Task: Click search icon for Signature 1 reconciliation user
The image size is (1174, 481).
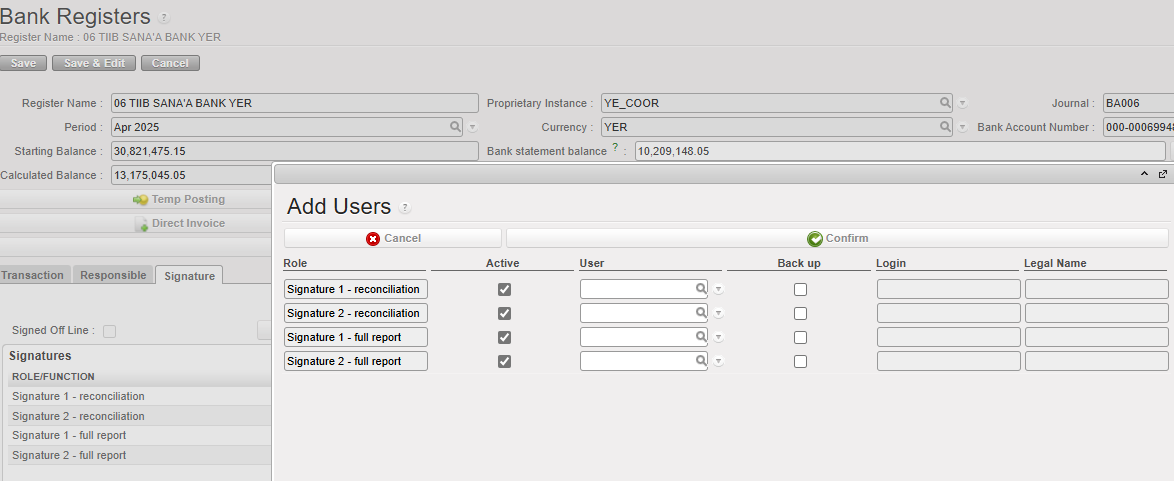Action: 701,289
